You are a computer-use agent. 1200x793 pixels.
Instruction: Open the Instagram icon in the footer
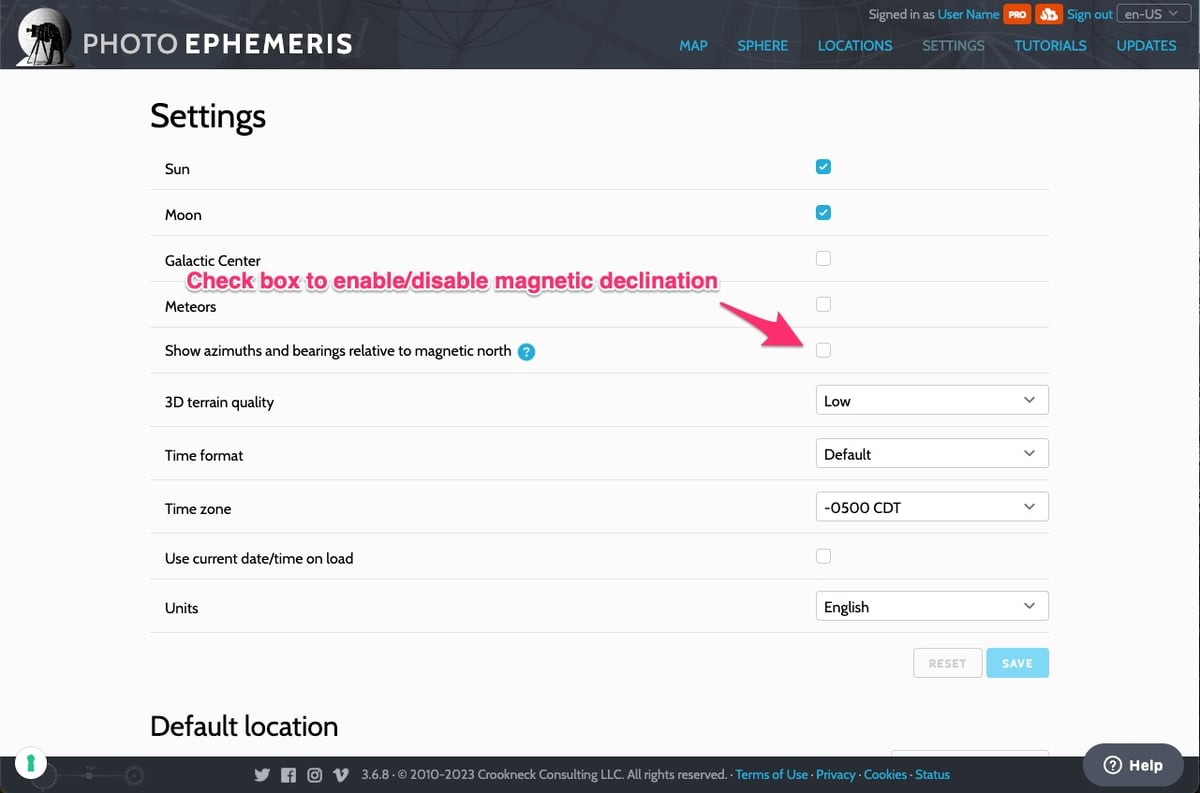(314, 775)
